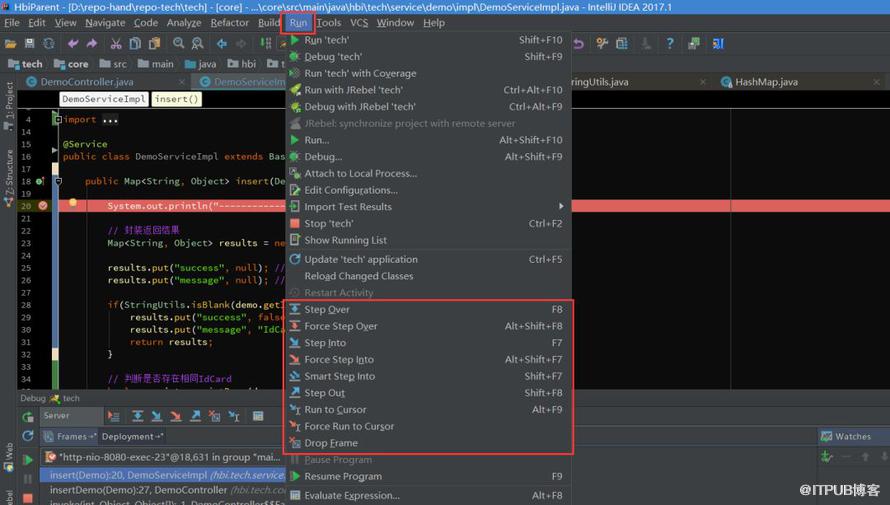Click the Drop Frame debug toolbar icon

215,416
